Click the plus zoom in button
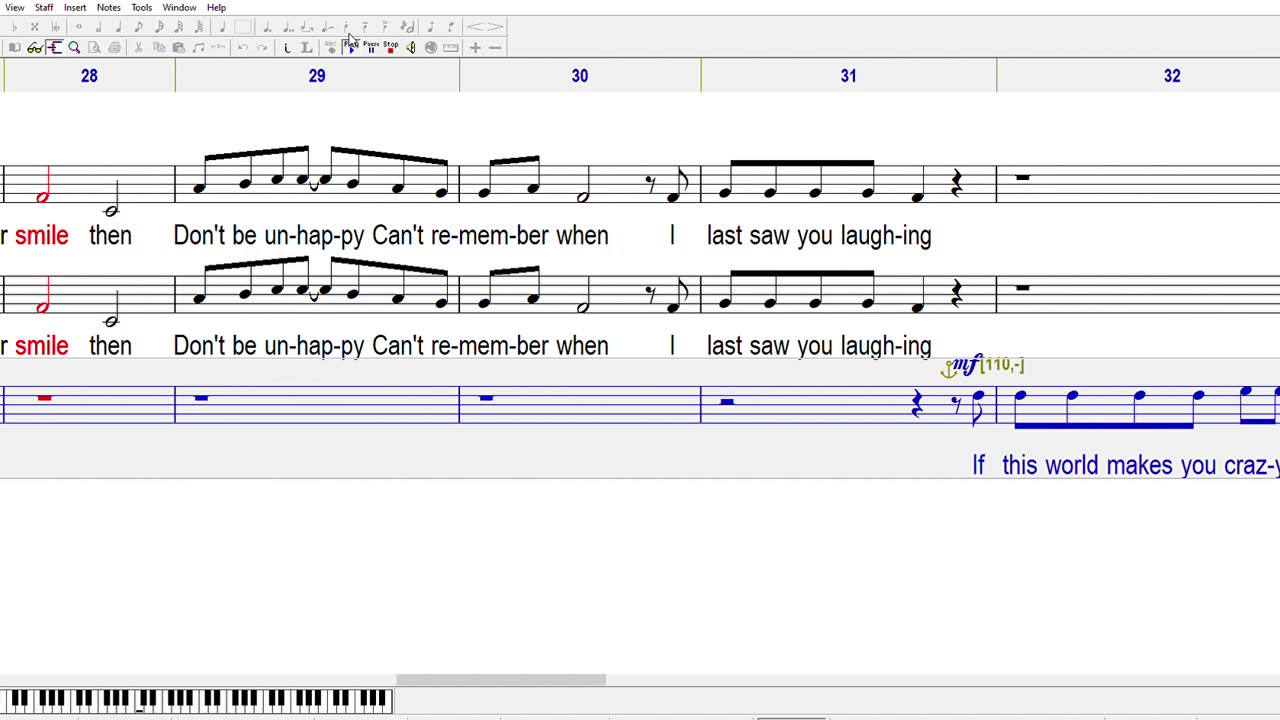The width and height of the screenshot is (1280, 720). (475, 47)
